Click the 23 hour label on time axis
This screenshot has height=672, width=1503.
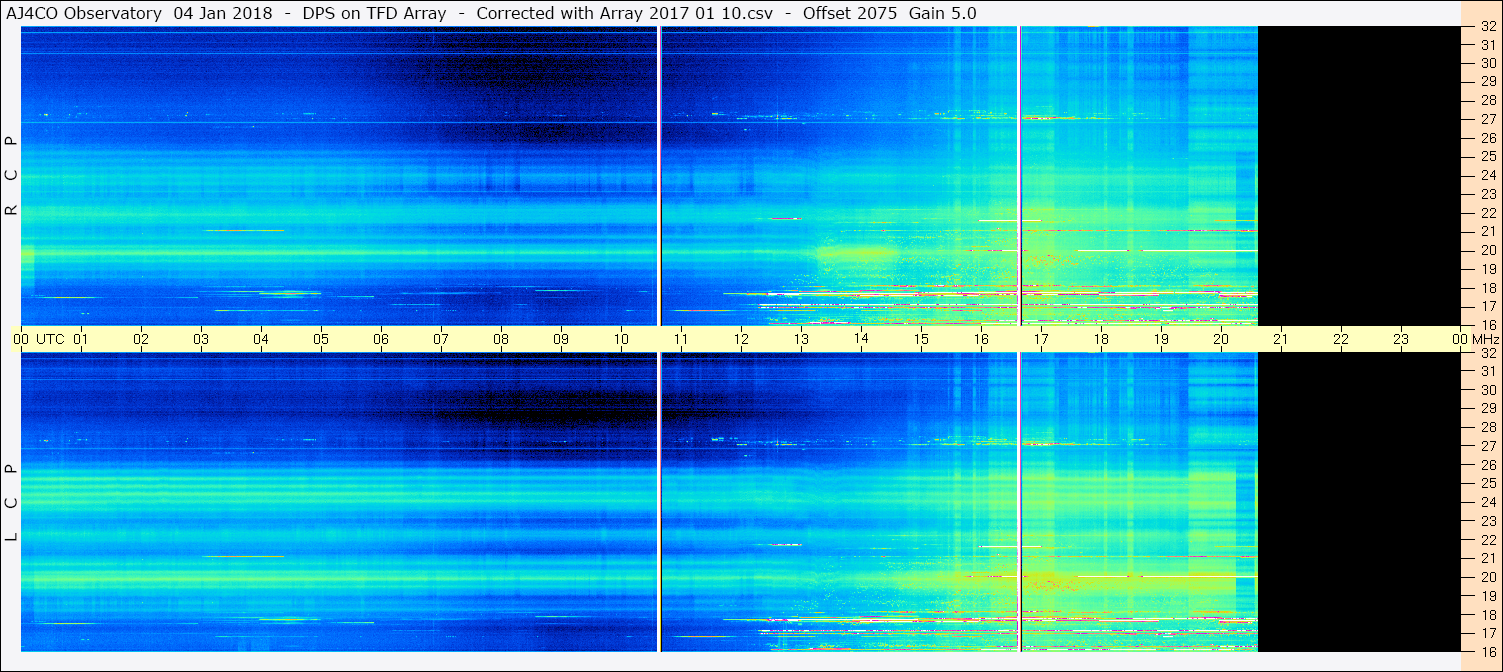[x=1401, y=339]
